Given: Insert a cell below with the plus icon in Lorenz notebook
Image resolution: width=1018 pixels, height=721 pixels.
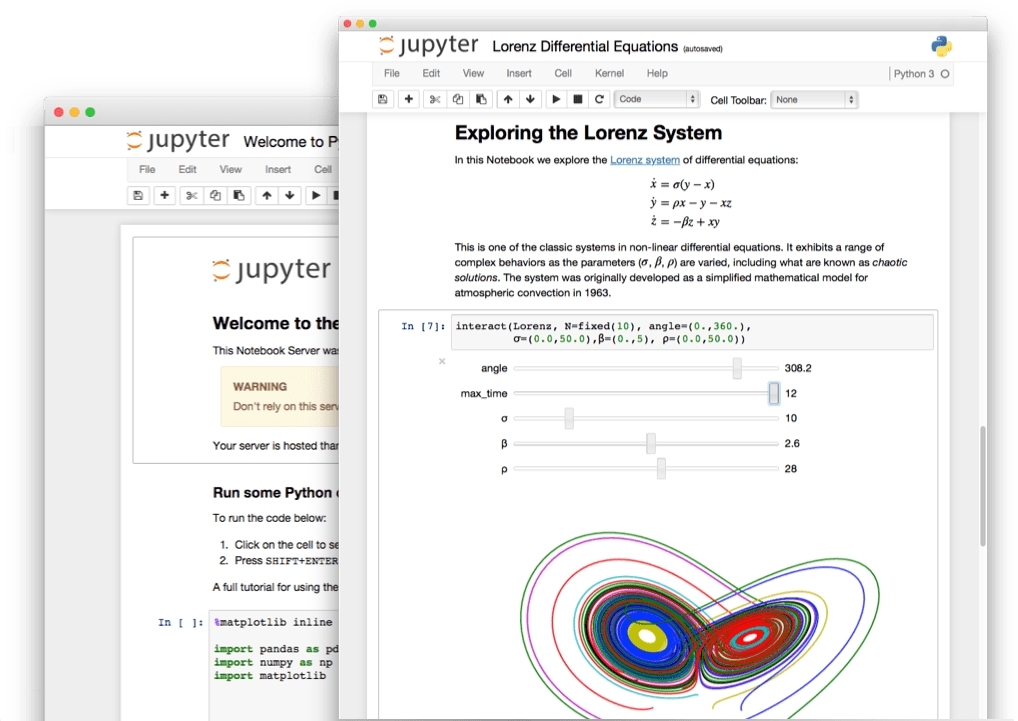Looking at the screenshot, I should click(x=408, y=99).
